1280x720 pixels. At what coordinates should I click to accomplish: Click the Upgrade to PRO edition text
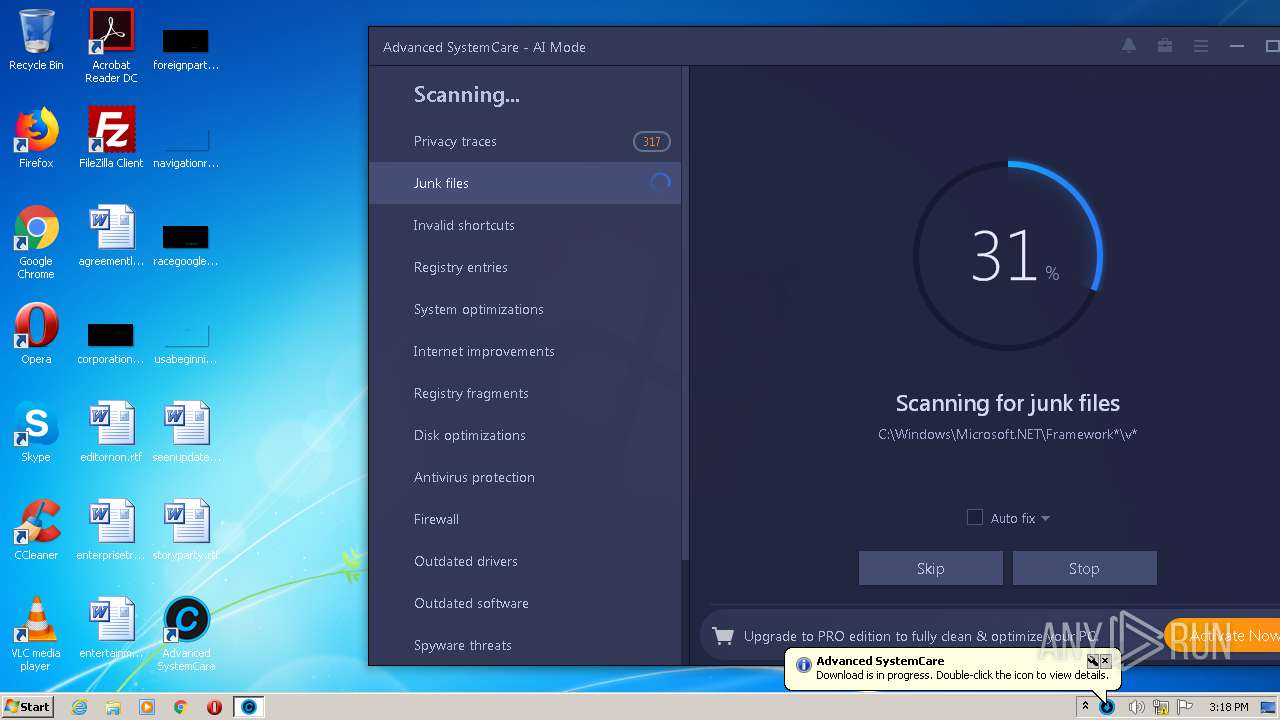coord(920,636)
